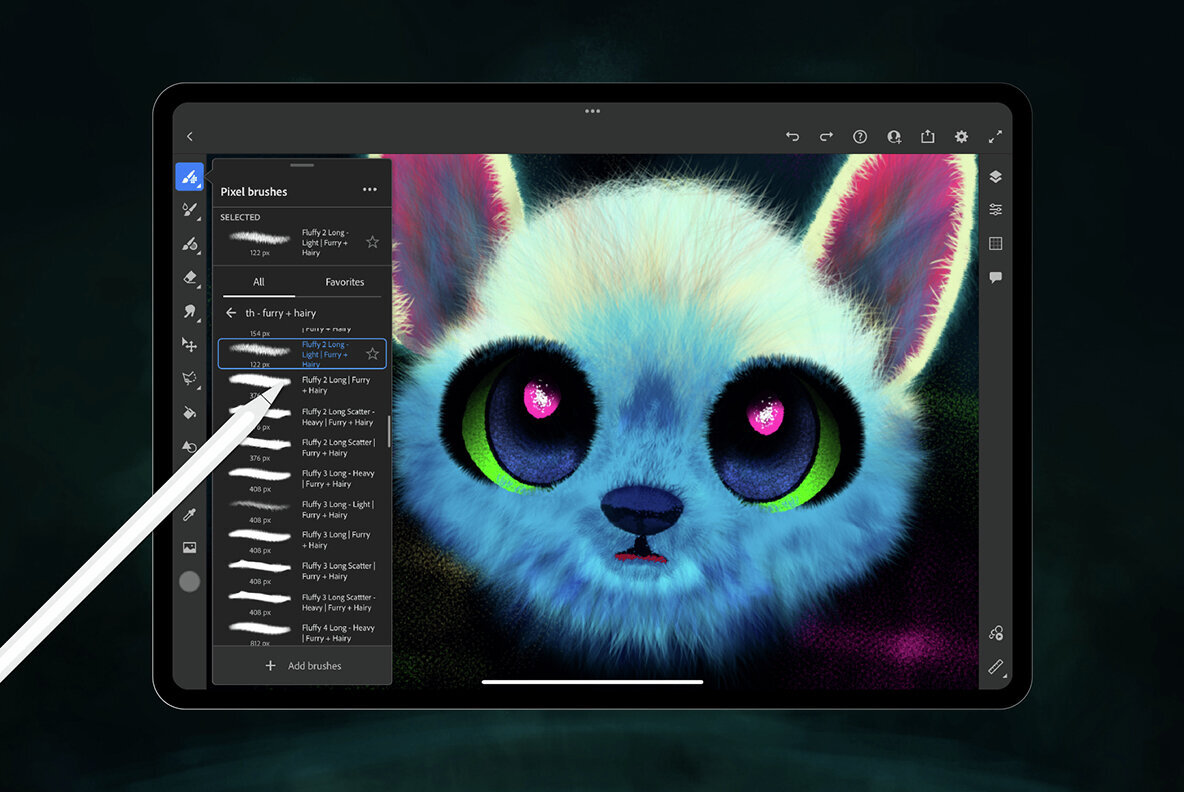
Task: Open the color swatch picker
Action: 190,581
